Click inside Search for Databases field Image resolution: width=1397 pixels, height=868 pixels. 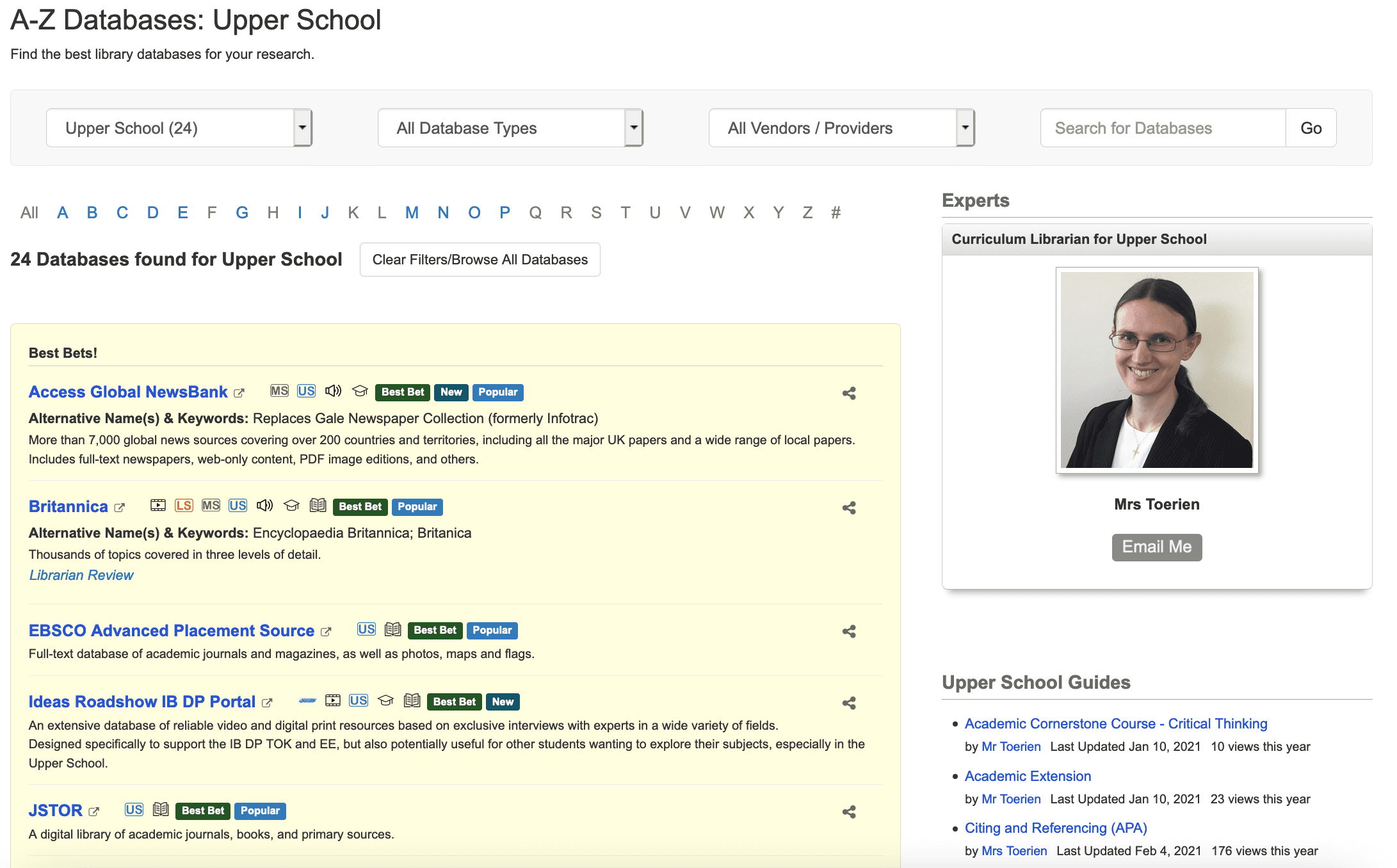click(1163, 128)
